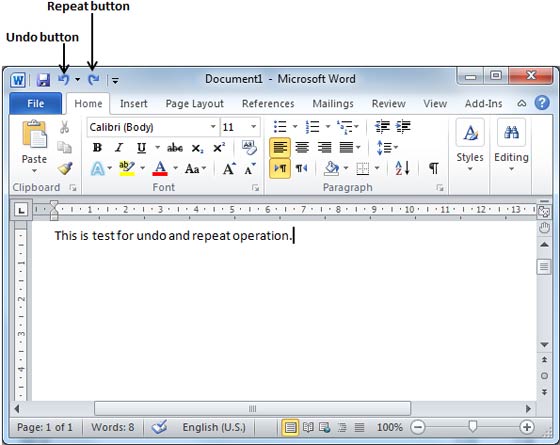Click the zoom slider handle
Viewport: 560px width, 445px height.
click(472, 426)
